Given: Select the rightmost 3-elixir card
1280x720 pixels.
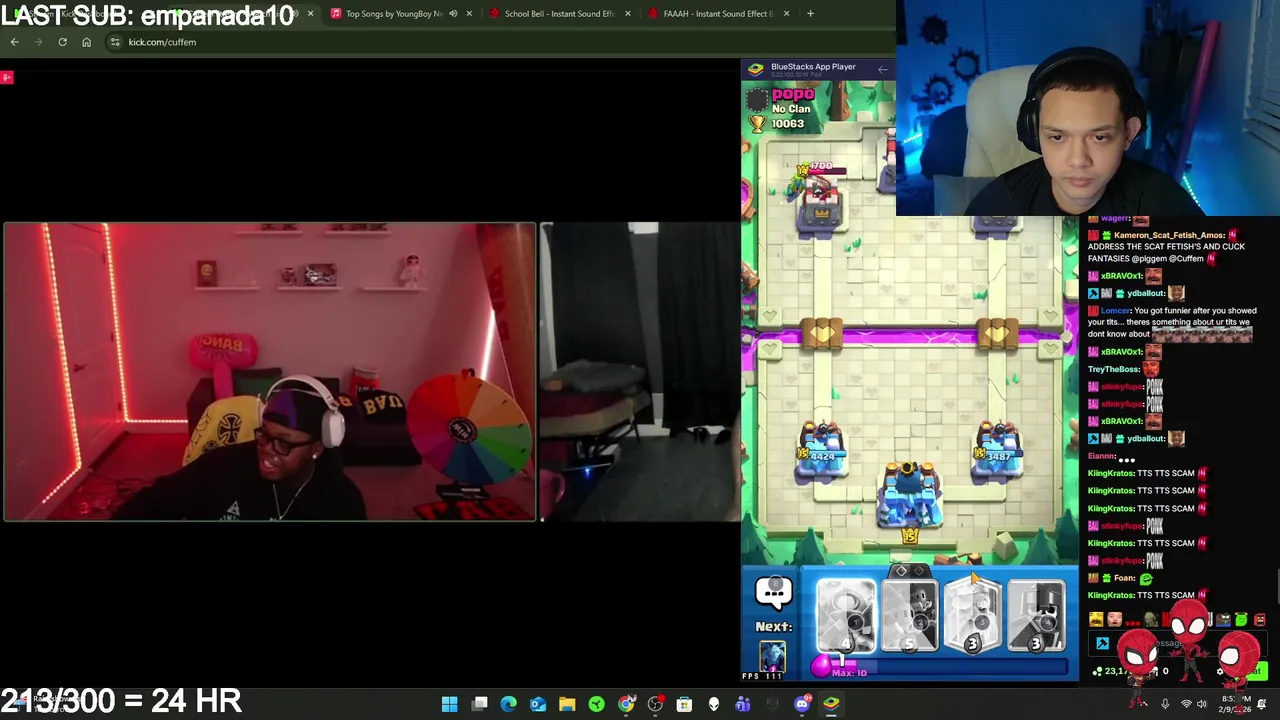Looking at the screenshot, I should (x=1035, y=616).
